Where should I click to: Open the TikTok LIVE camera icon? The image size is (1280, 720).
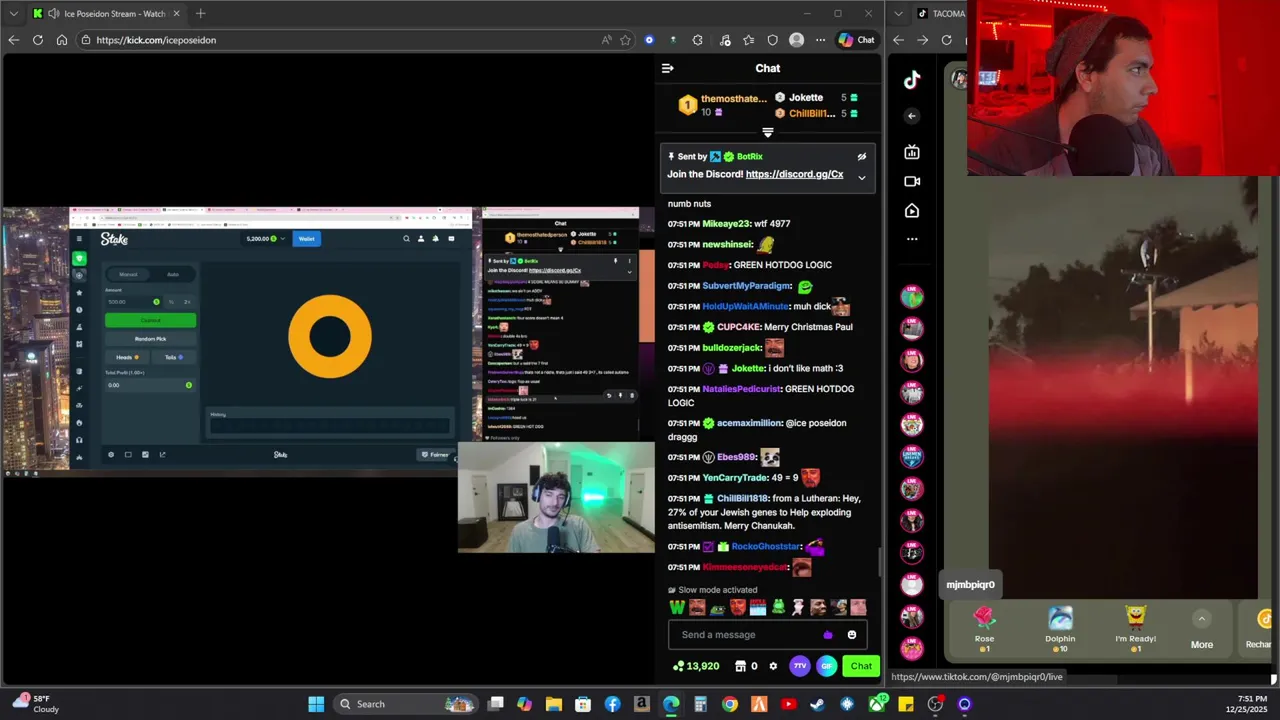[912, 181]
